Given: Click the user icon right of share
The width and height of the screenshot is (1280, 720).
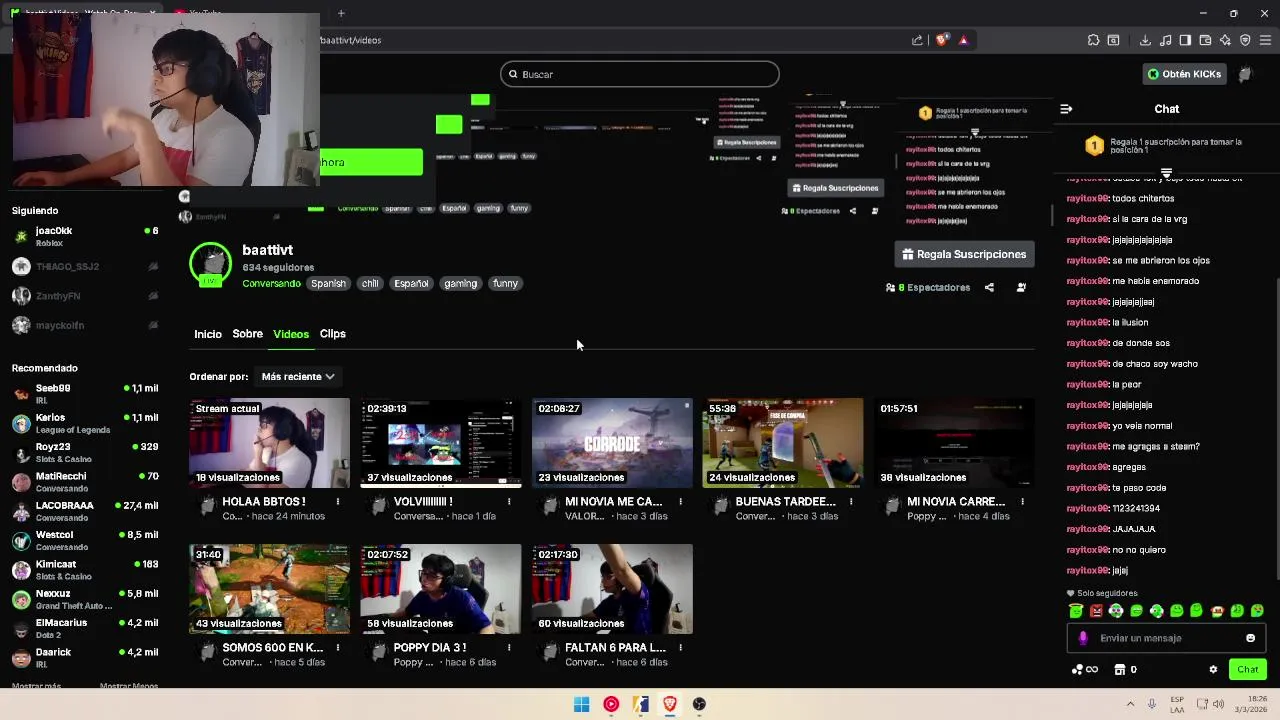Looking at the screenshot, I should 1021,287.
